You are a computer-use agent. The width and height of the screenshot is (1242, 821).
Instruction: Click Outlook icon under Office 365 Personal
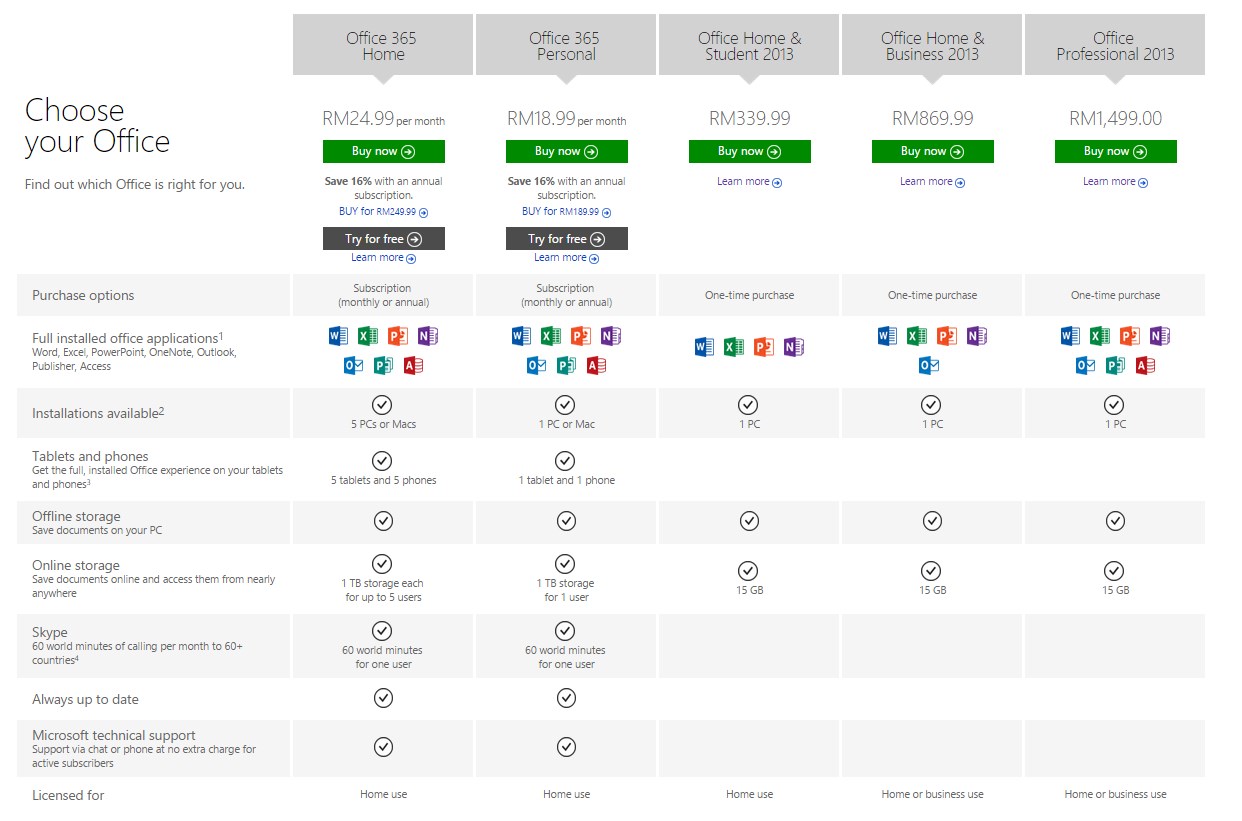(x=536, y=366)
